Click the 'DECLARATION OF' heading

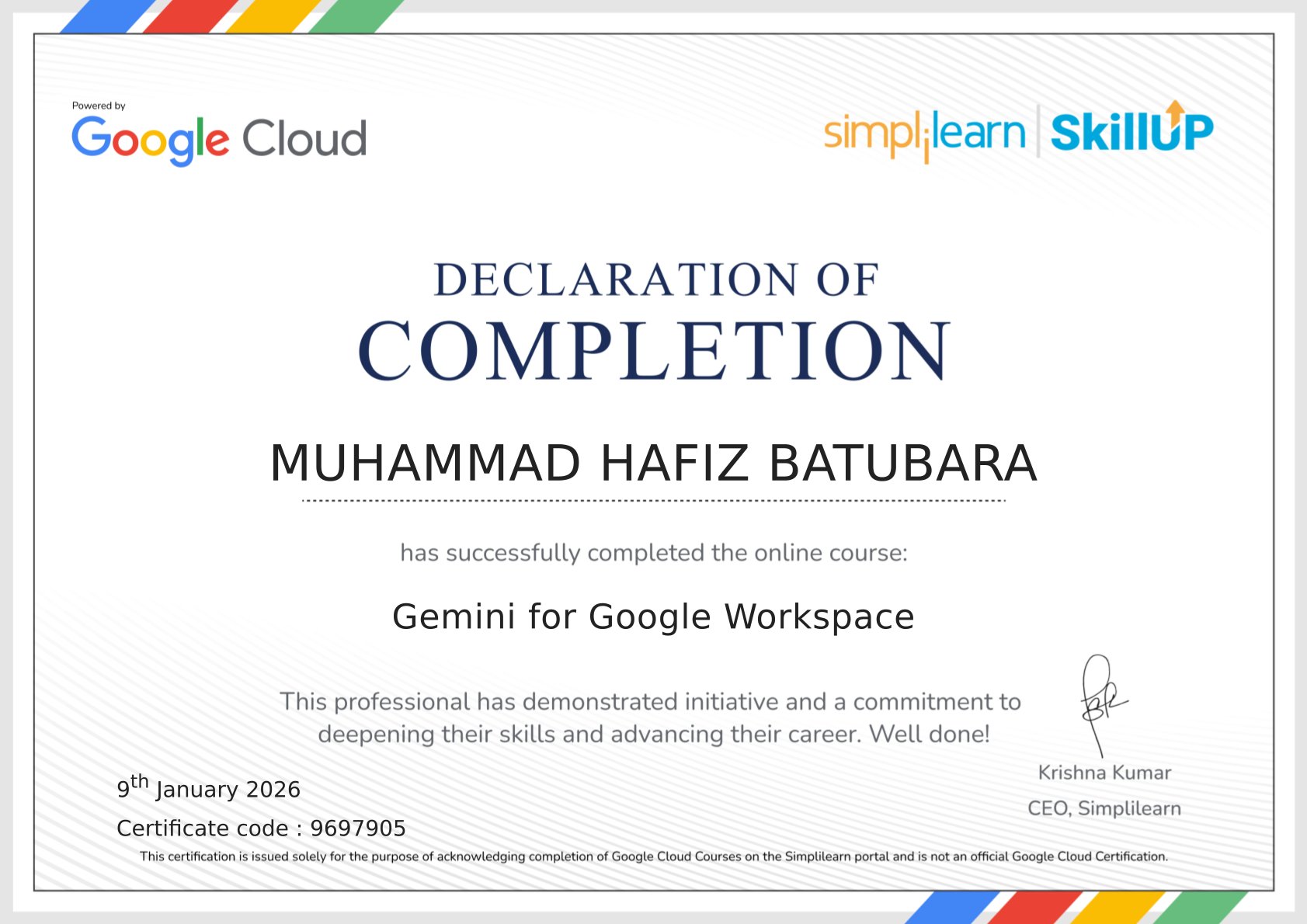pos(655,280)
